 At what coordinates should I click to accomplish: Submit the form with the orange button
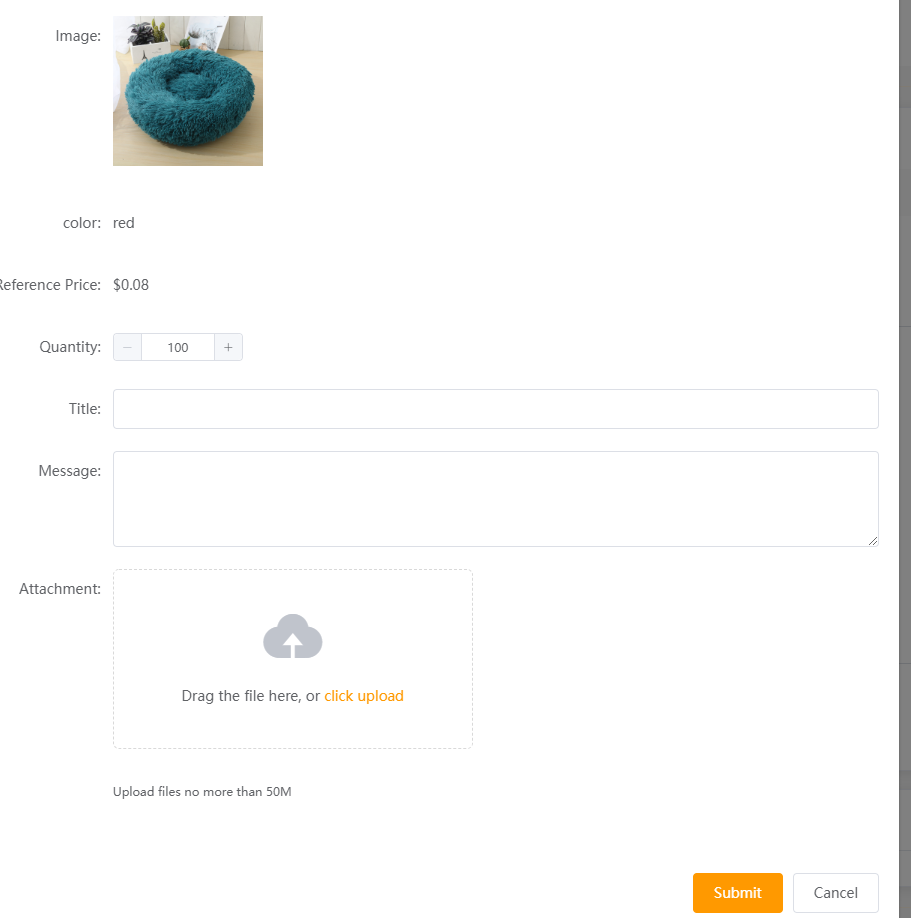738,893
